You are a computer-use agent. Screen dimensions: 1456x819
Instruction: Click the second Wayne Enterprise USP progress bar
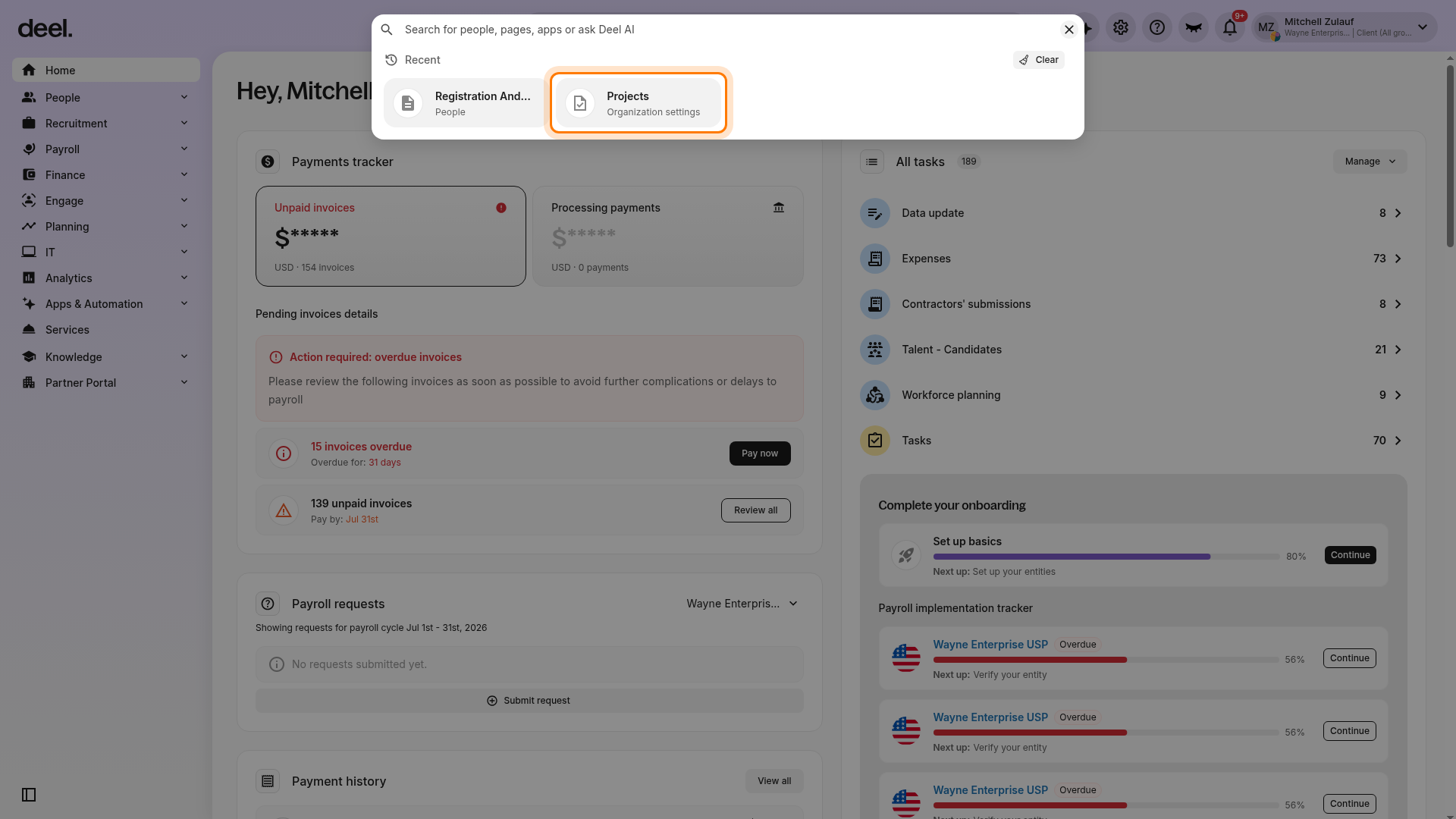tap(1106, 733)
